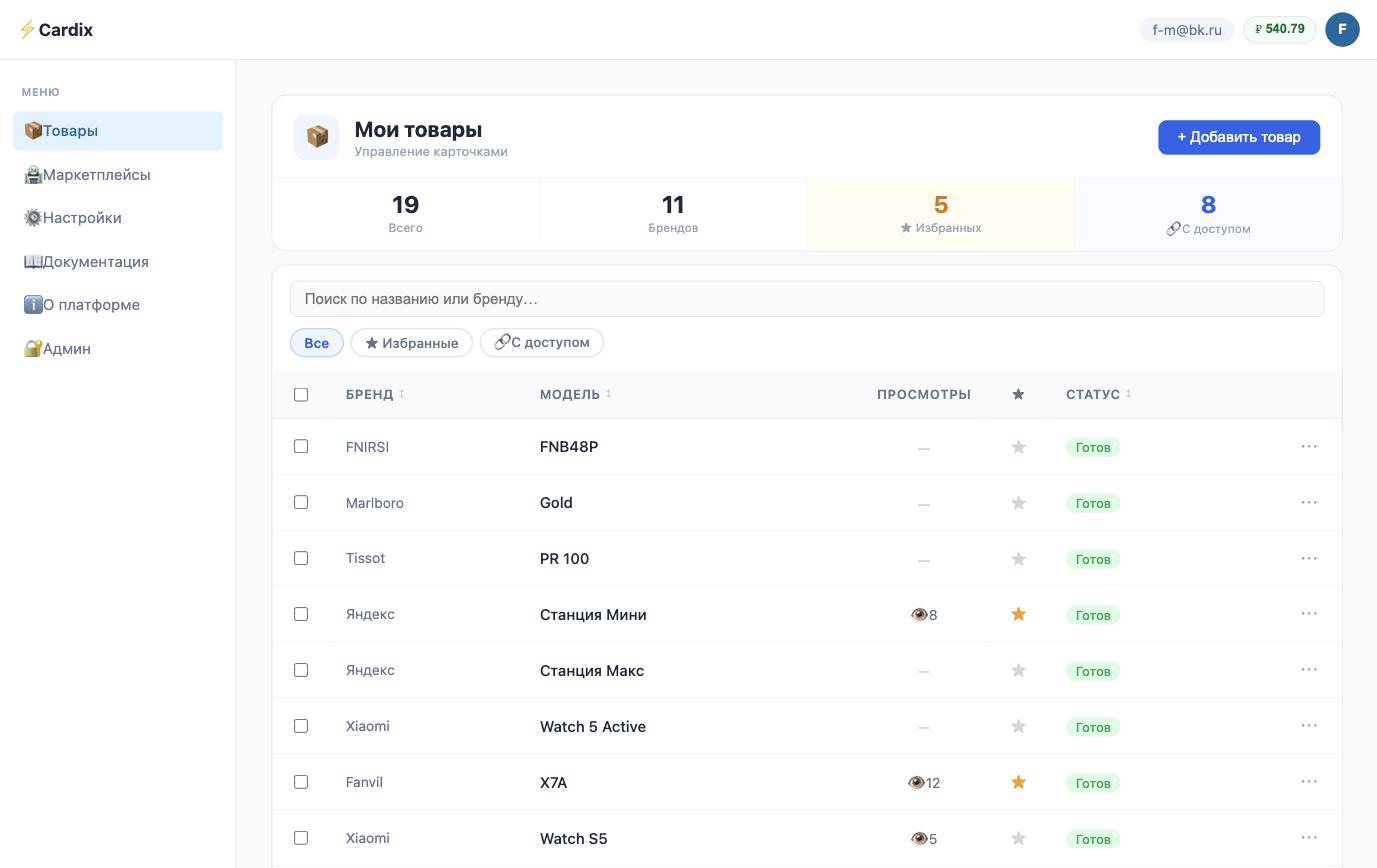Screen dimensions: 1377x868
Task: Click the Просмотры column header
Action: (924, 394)
